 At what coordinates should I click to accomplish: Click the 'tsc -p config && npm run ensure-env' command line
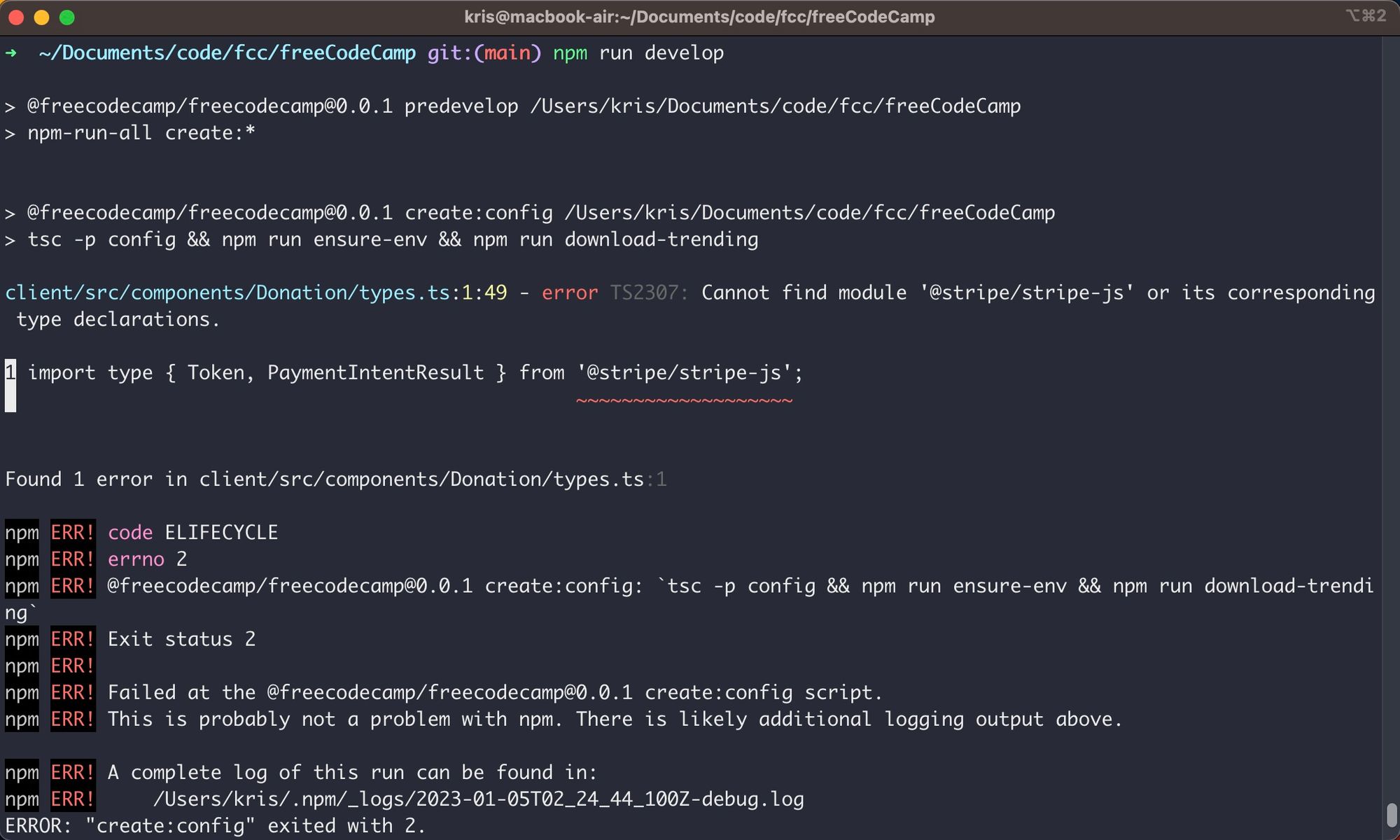[x=381, y=239]
